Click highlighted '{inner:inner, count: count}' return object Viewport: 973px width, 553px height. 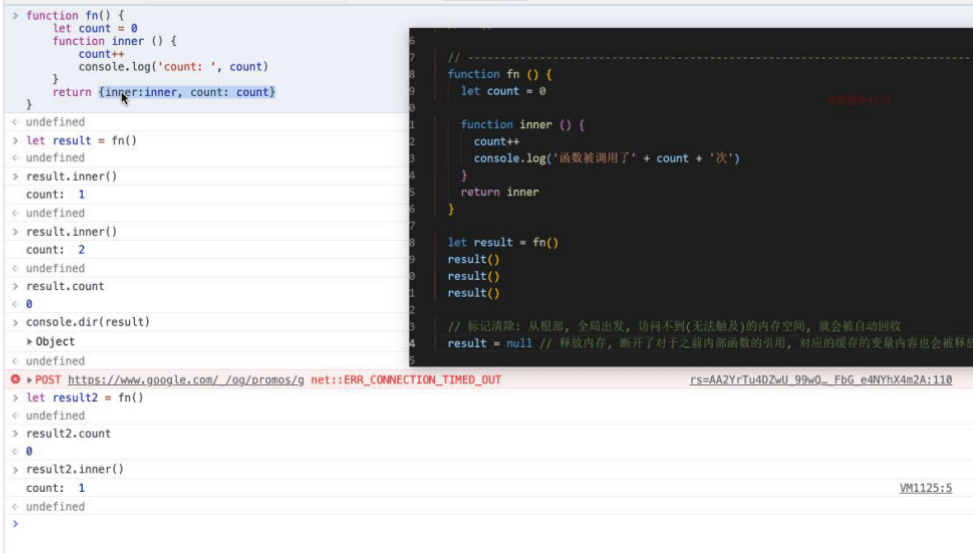[x=187, y=92]
